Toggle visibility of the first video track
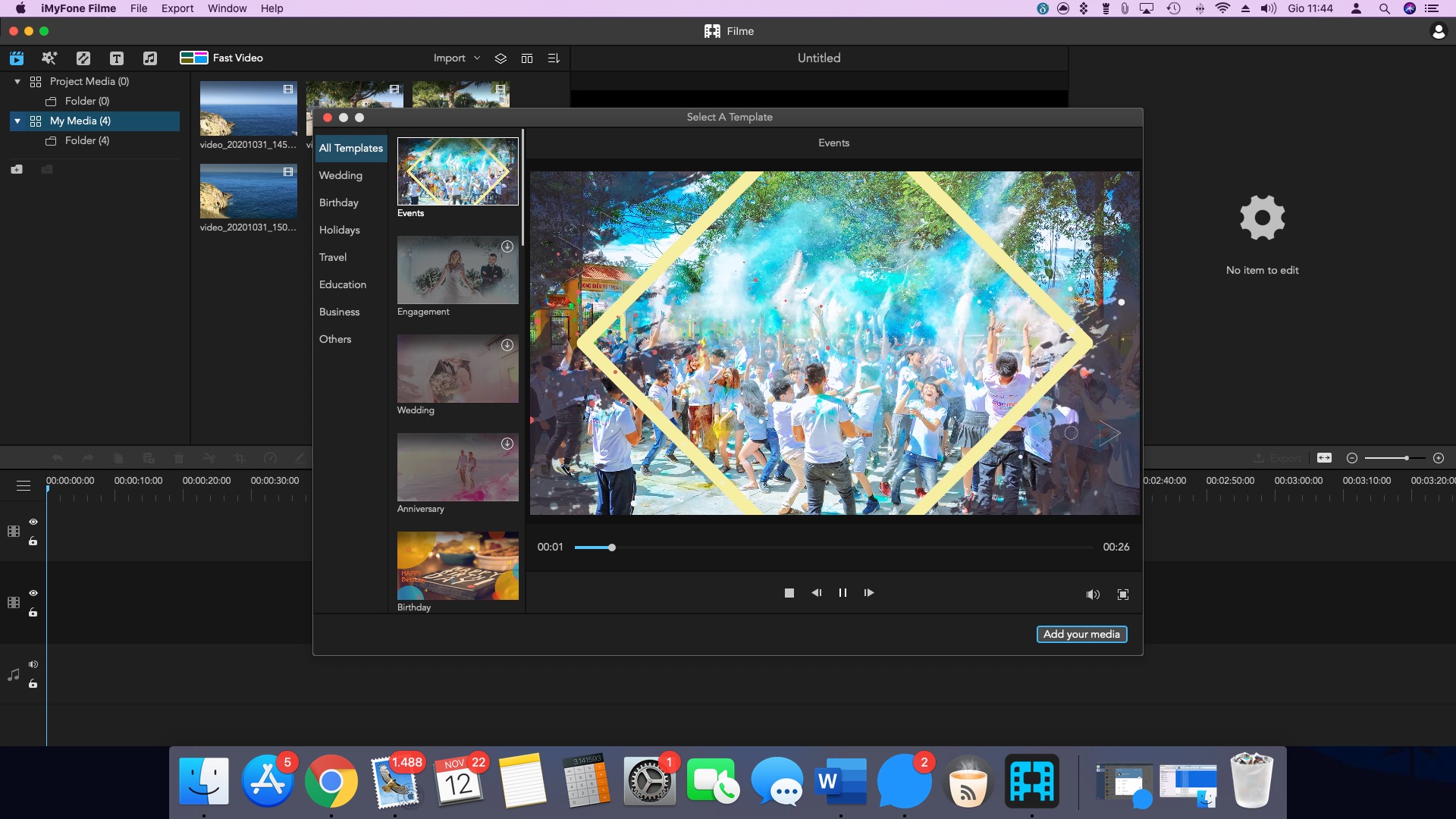The width and height of the screenshot is (1456, 819). pos(33,522)
